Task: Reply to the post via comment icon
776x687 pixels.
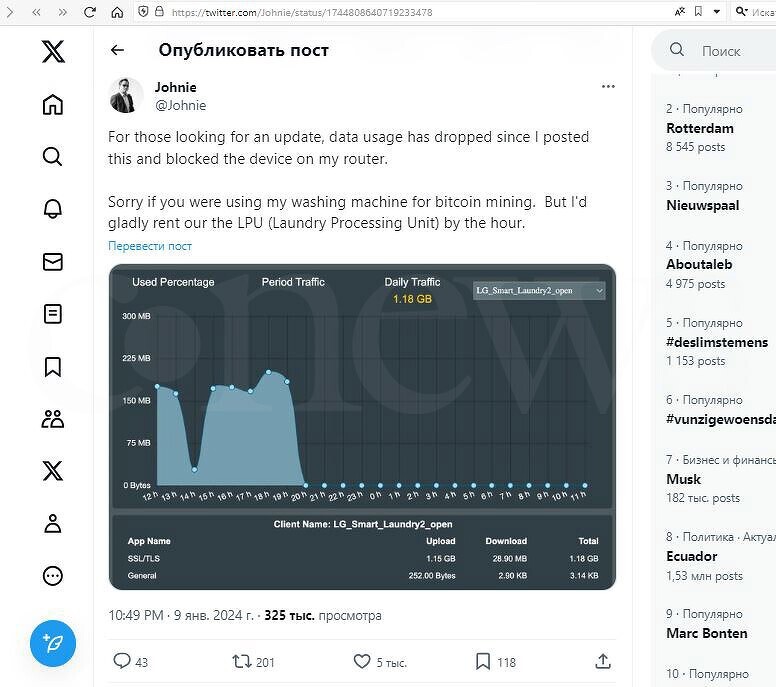Action: click(x=122, y=661)
